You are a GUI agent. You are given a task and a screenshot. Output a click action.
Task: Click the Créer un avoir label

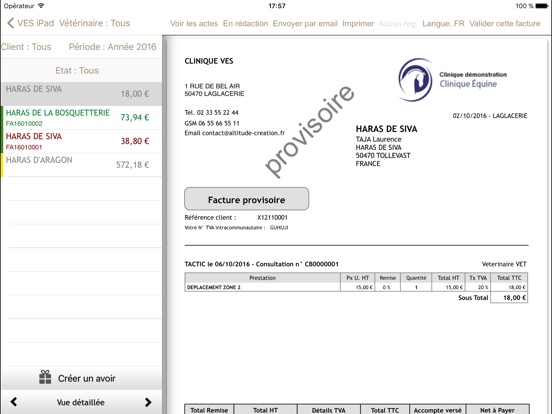coord(87,378)
